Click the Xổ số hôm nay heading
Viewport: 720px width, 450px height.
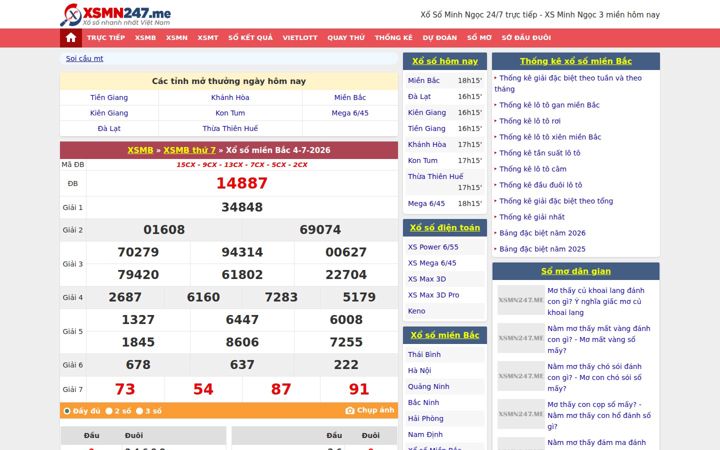pos(445,61)
